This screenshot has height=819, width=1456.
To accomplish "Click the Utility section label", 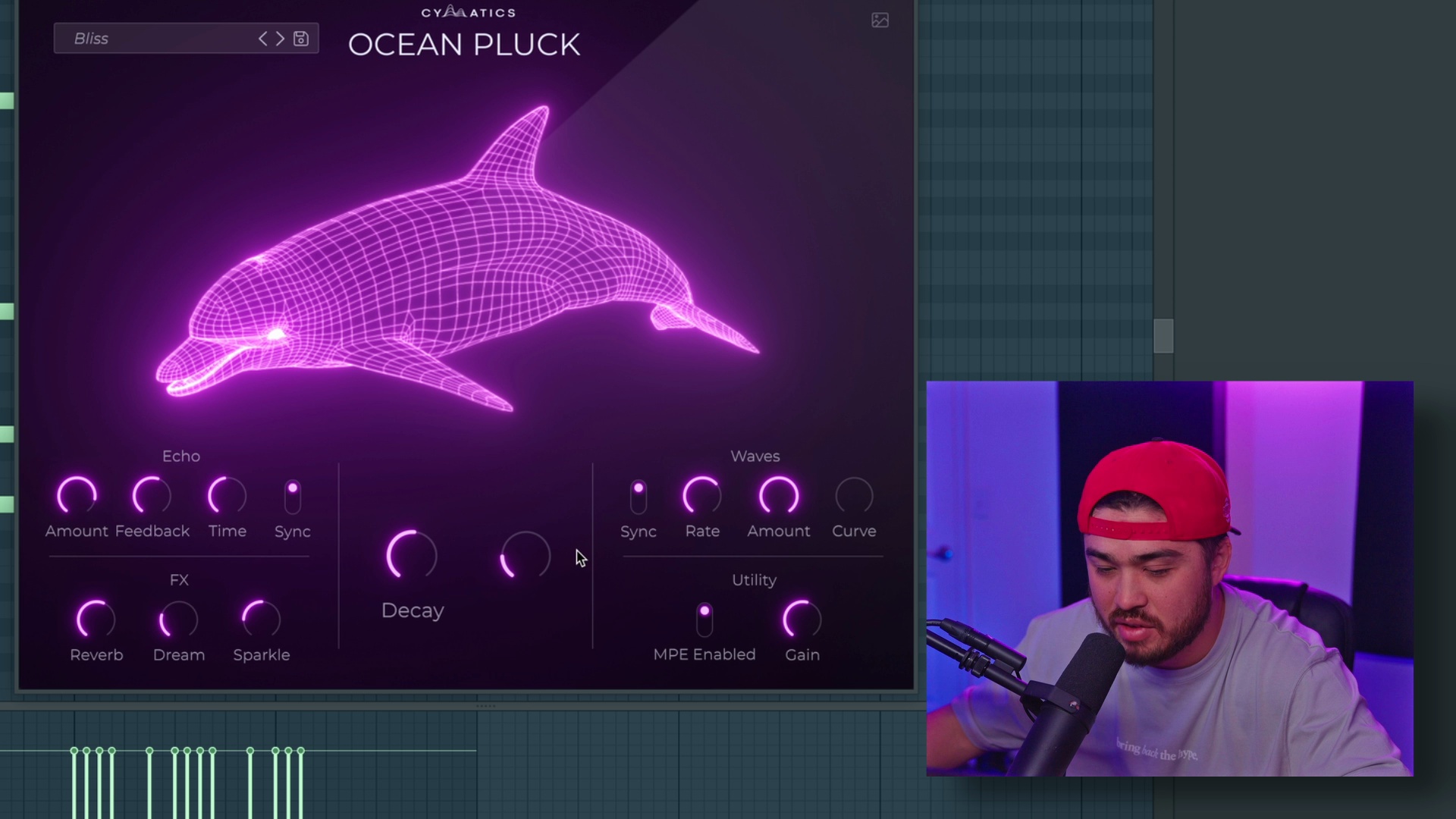I will [x=754, y=580].
